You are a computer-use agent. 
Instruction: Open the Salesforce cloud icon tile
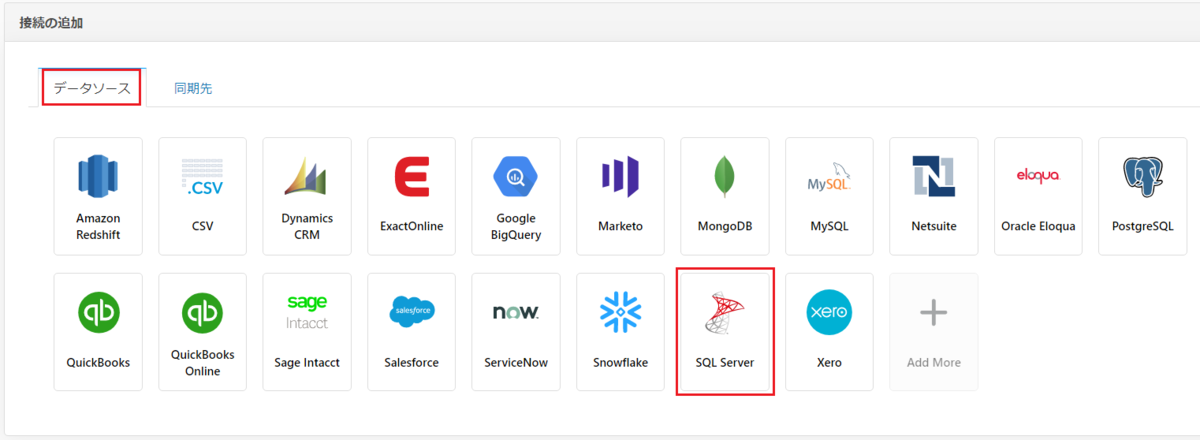[x=411, y=332]
